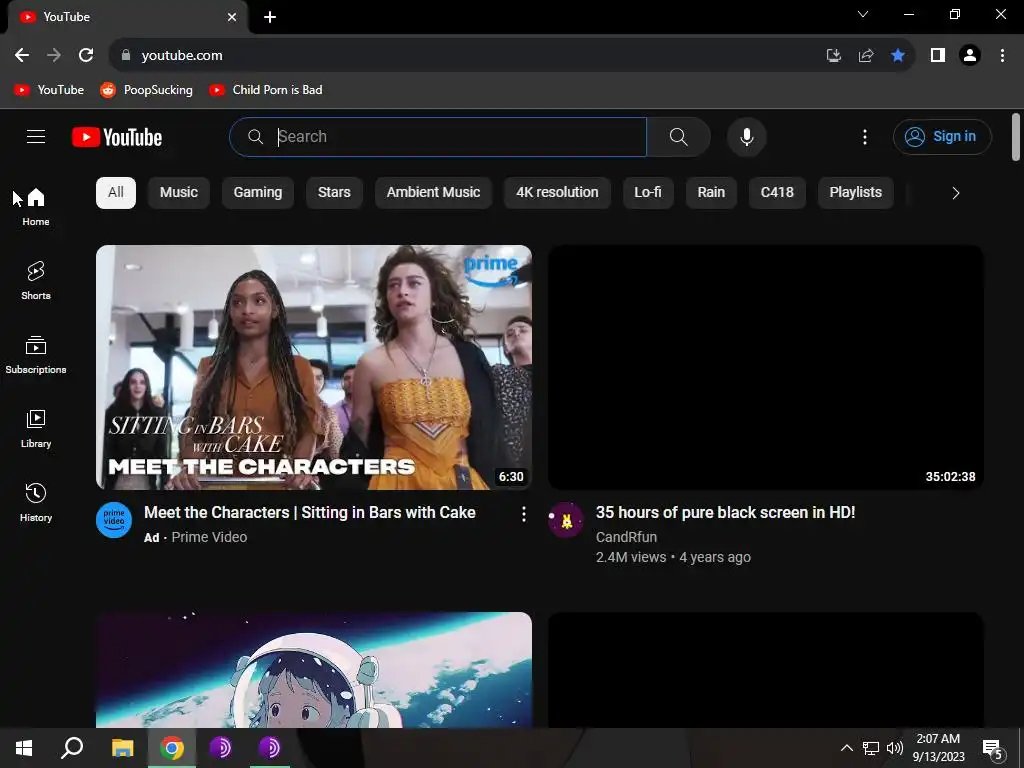Open Library in sidebar
This screenshot has width=1024, height=768.
pyautogui.click(x=36, y=428)
